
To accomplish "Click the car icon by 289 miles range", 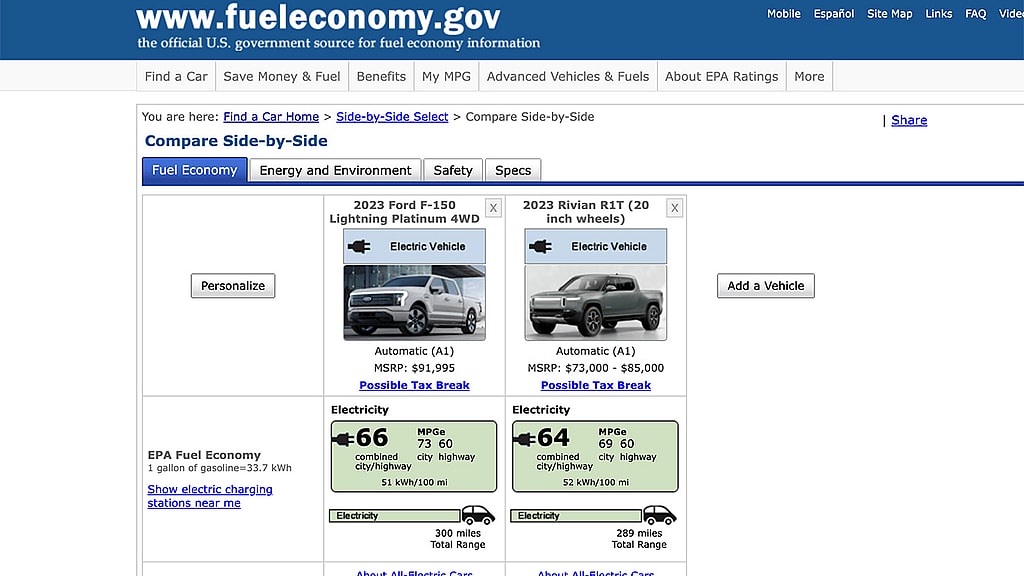I will 660,515.
